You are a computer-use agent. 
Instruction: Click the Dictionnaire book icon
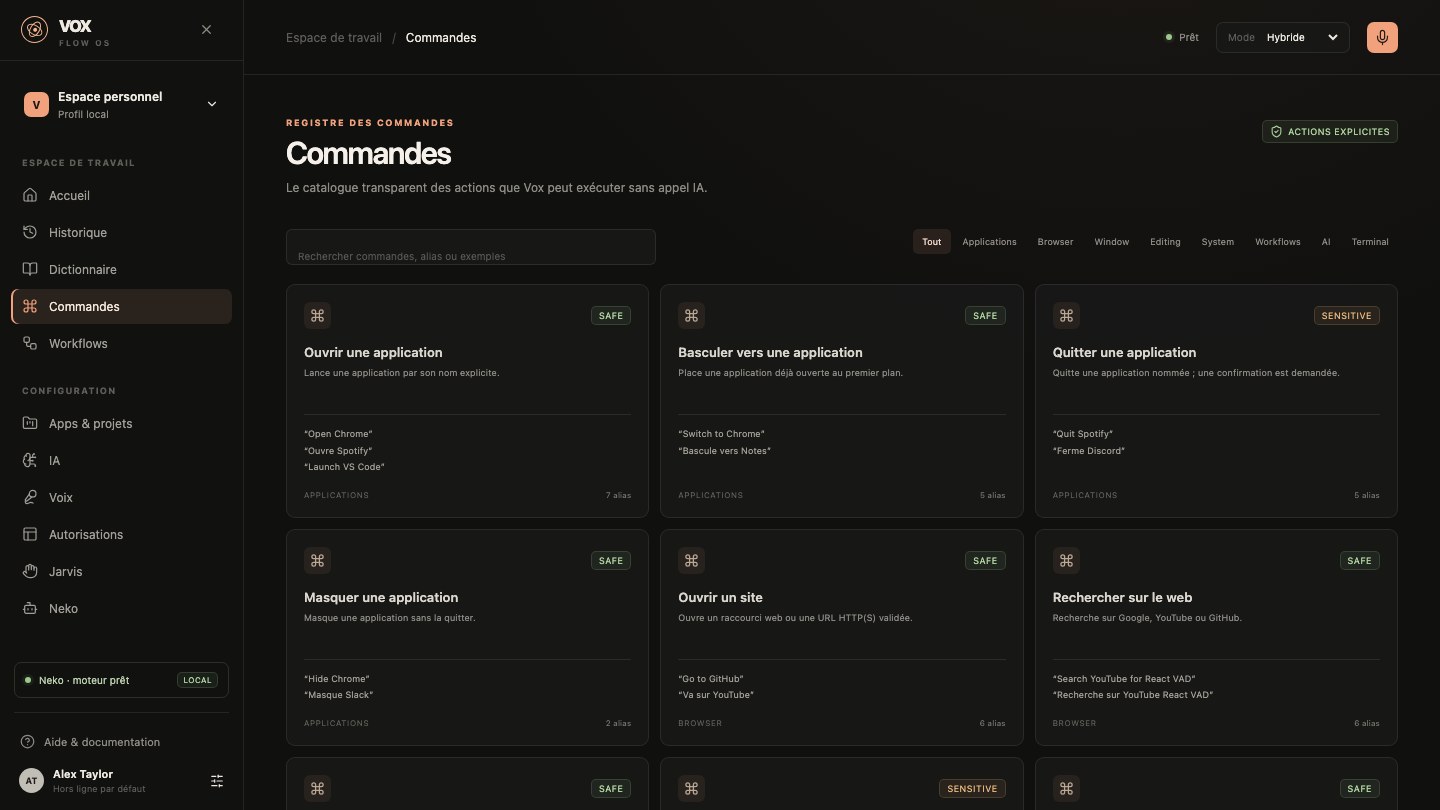[30, 270]
